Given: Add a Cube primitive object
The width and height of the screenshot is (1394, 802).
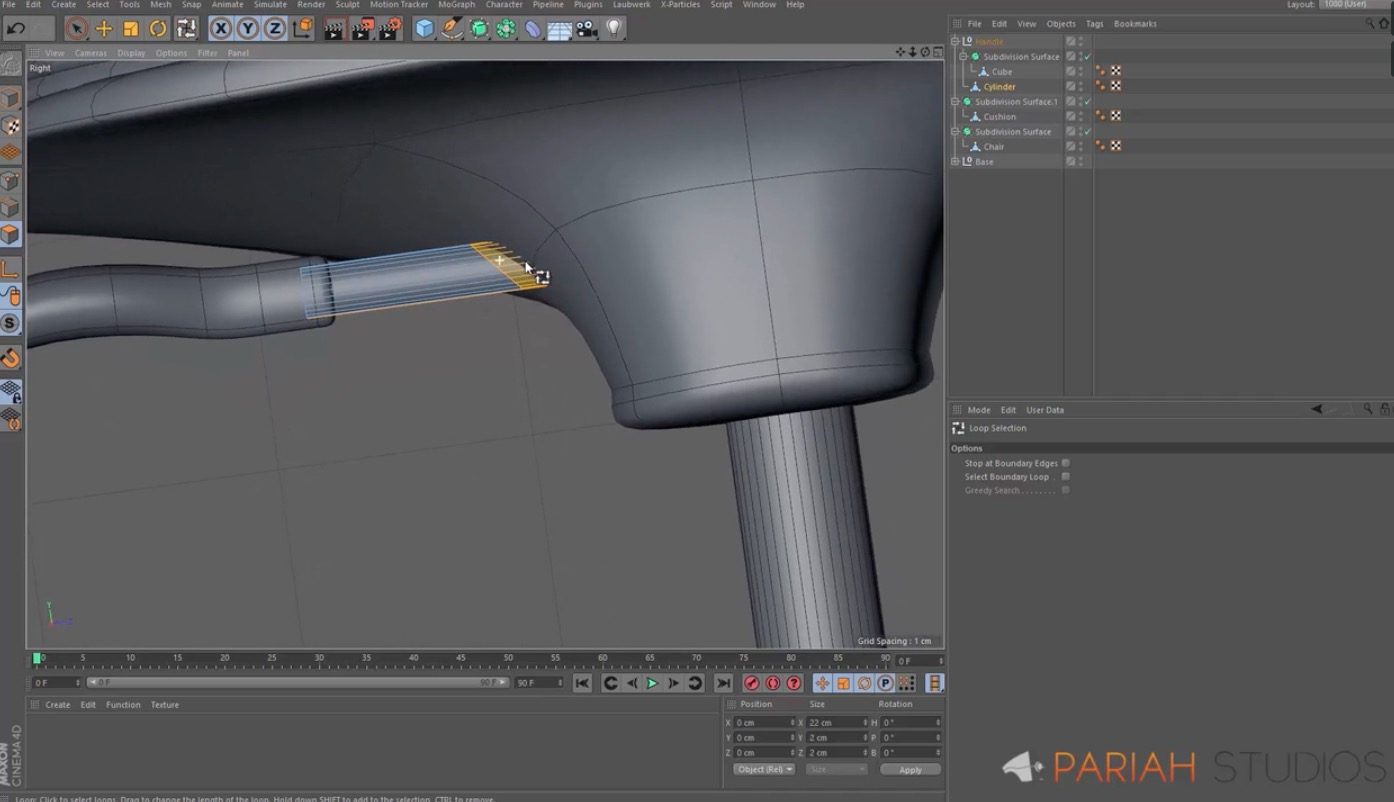Looking at the screenshot, I should (425, 28).
